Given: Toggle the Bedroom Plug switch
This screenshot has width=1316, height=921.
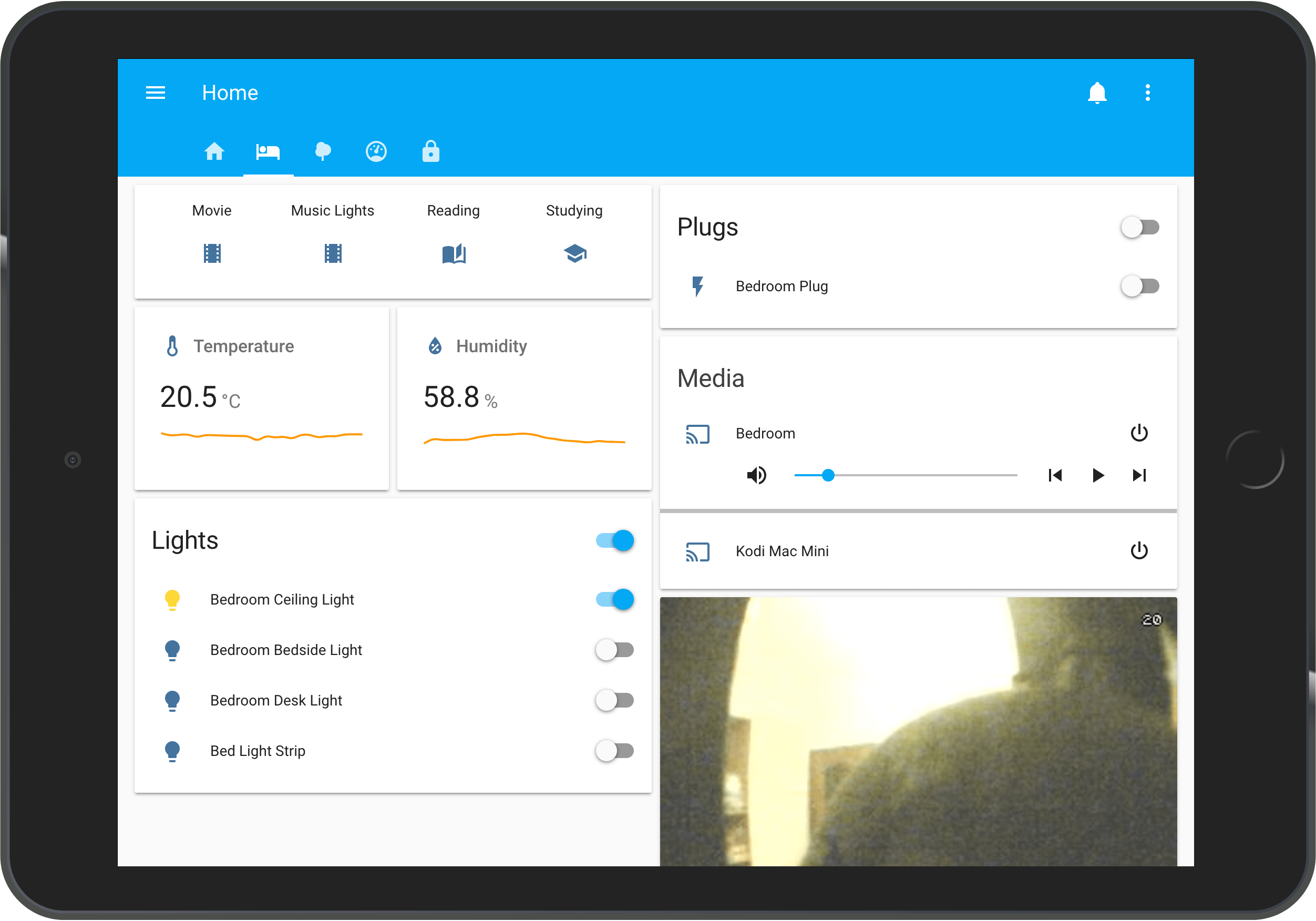Looking at the screenshot, I should pos(1139,285).
